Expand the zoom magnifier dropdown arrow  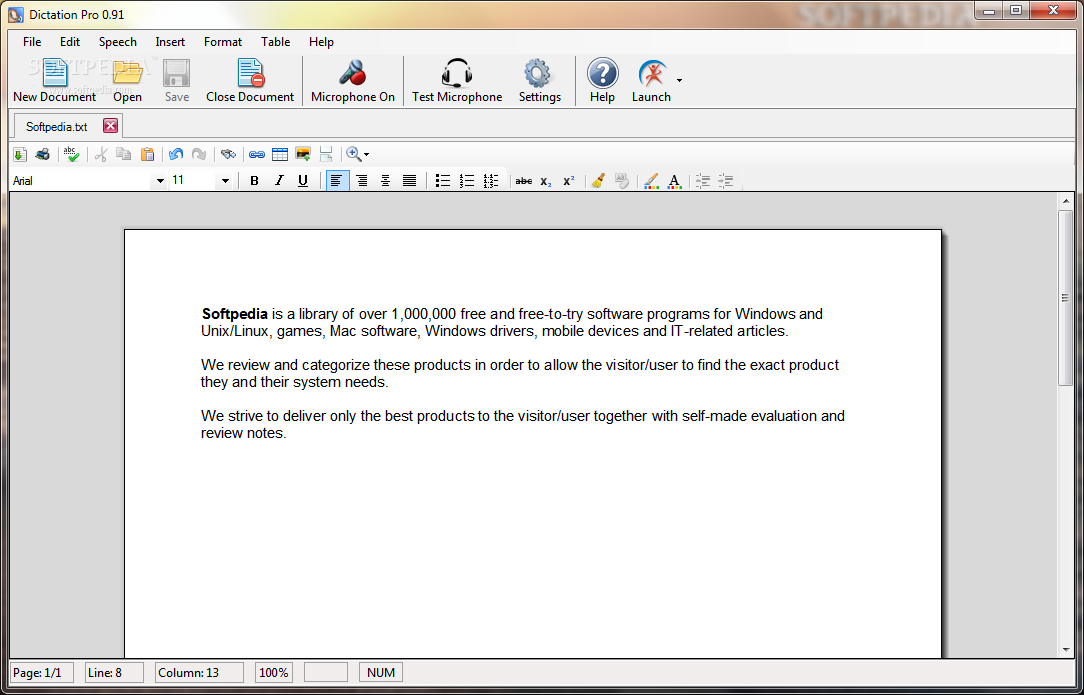(366, 155)
